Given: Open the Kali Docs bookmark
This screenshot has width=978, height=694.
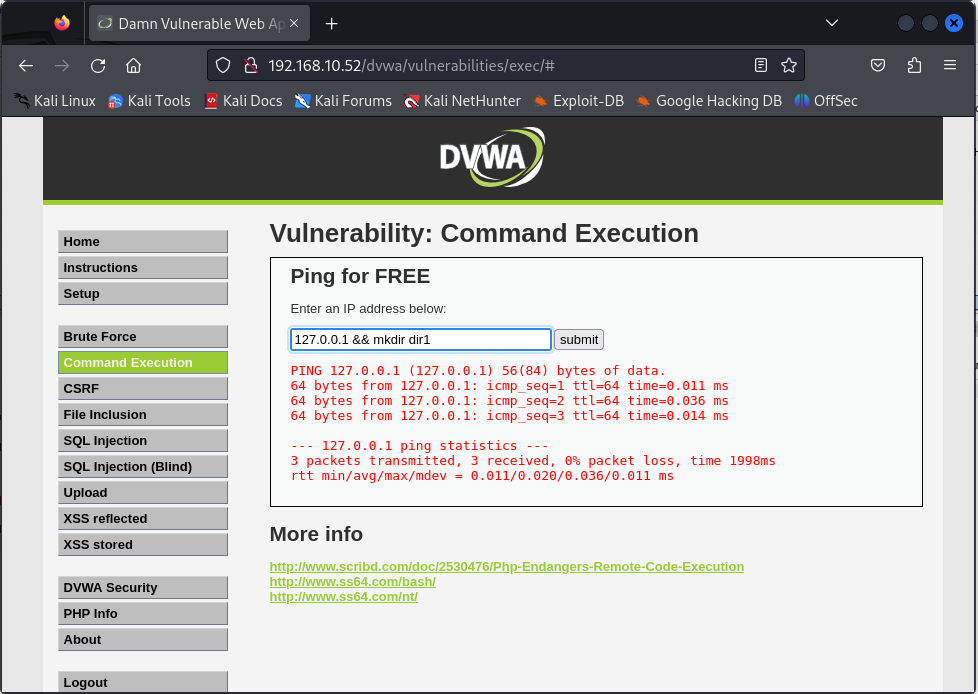Looking at the screenshot, I should pos(243,101).
